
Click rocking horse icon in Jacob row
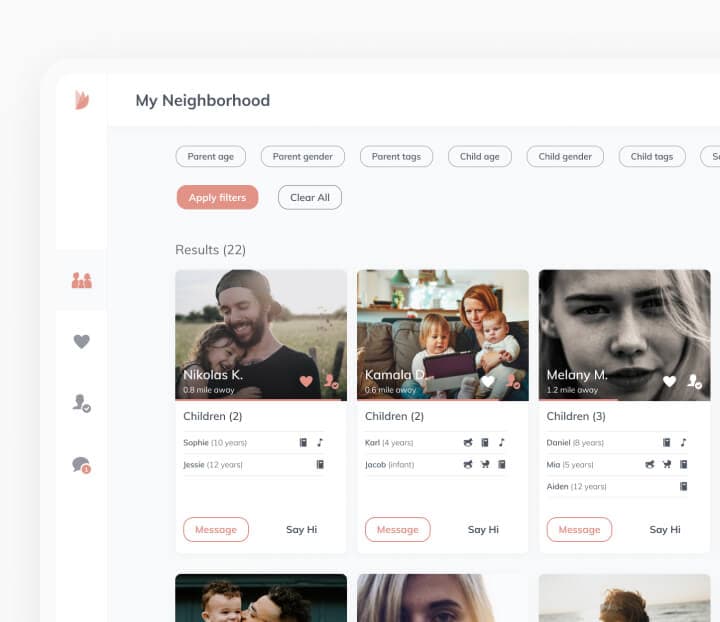click(485, 464)
